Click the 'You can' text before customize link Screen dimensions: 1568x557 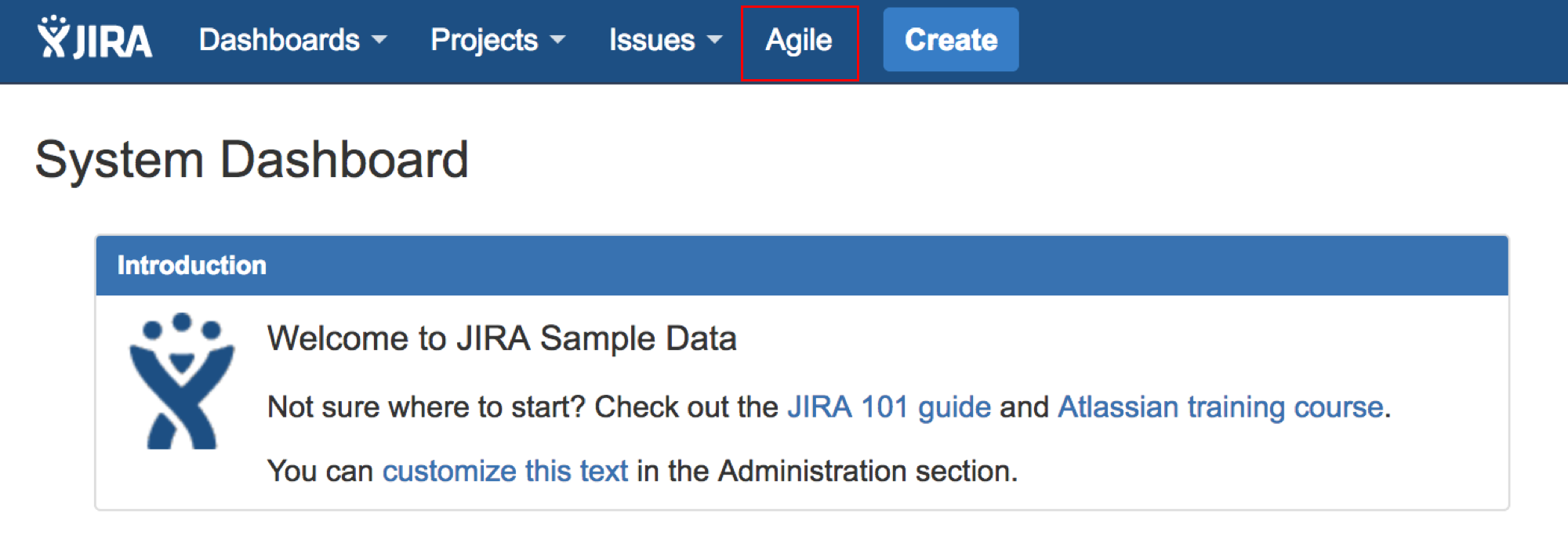[320, 471]
